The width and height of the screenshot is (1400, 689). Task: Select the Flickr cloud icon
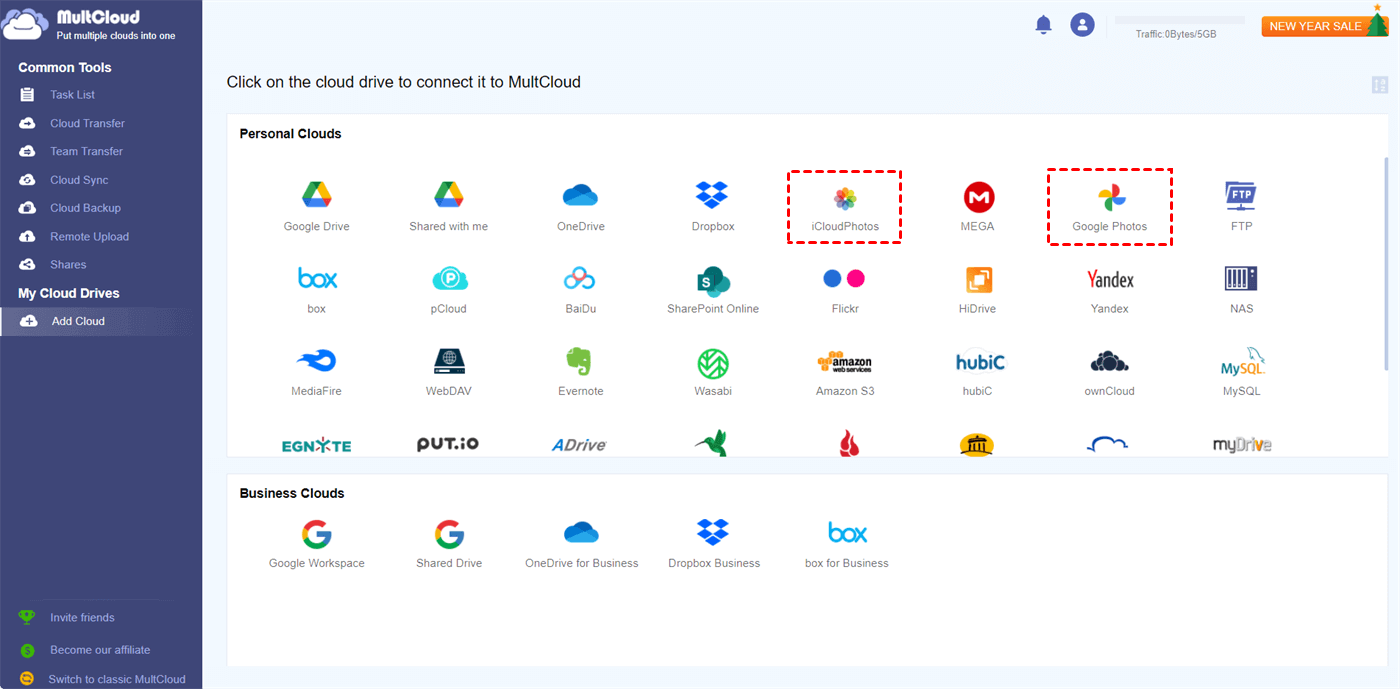tap(845, 290)
